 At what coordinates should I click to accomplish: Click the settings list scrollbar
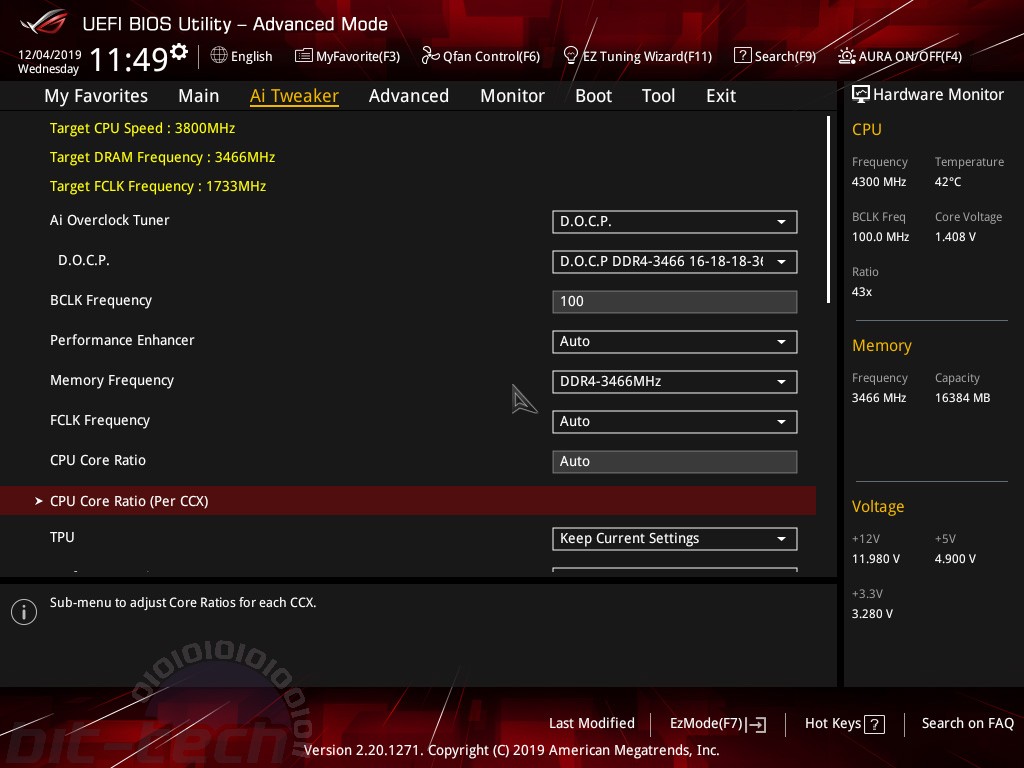(x=828, y=210)
